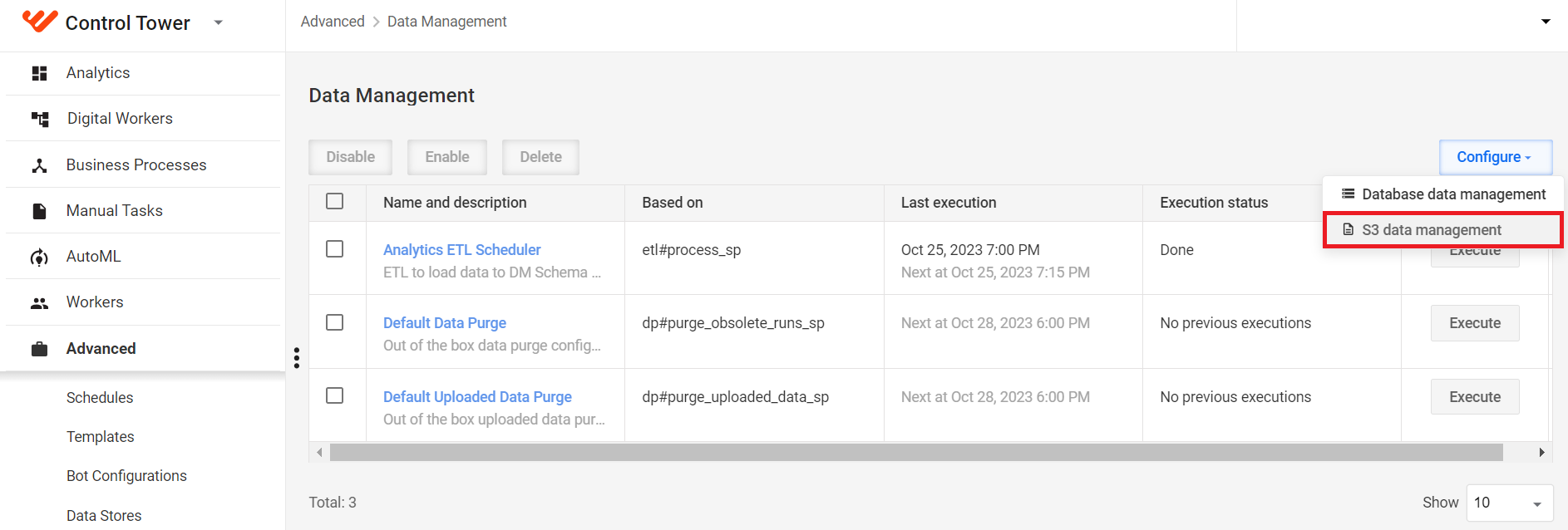Click the Business Processes sidebar icon

(39, 165)
